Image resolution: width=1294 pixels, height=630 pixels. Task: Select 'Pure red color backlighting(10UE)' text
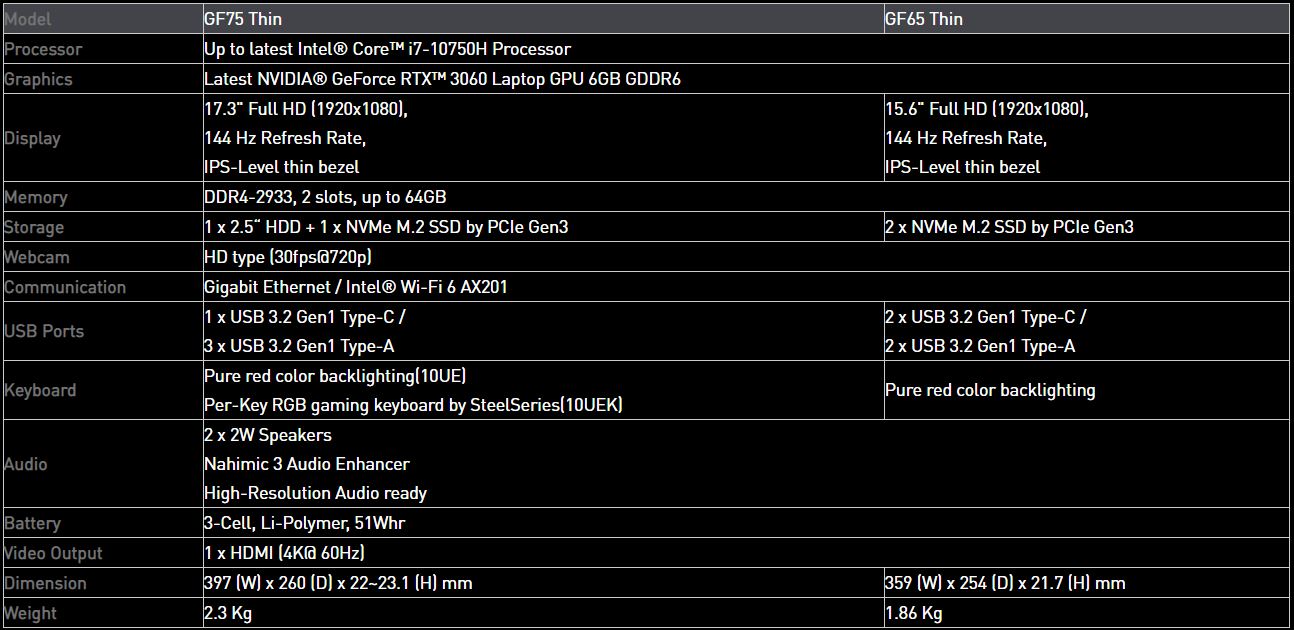[335, 376]
